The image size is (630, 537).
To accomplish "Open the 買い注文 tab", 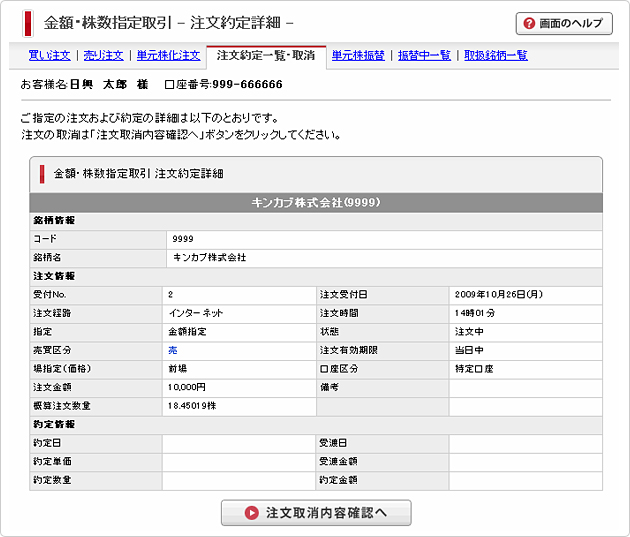I will tap(46, 56).
